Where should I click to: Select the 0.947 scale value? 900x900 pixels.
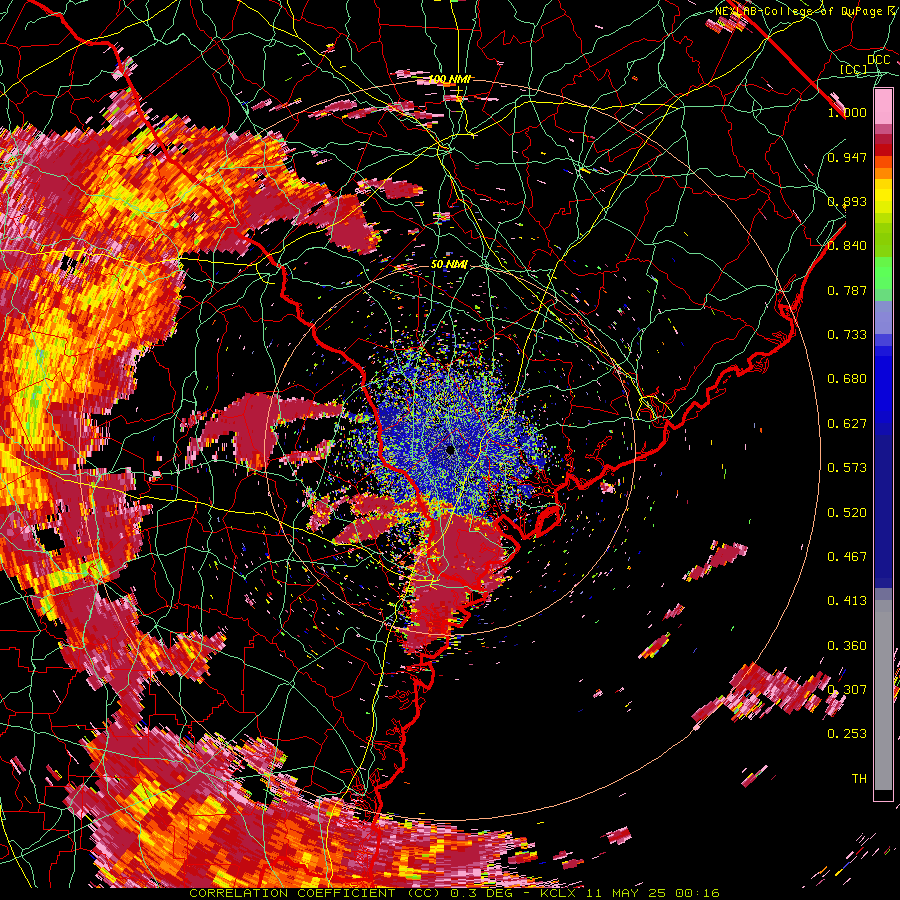pos(847,157)
